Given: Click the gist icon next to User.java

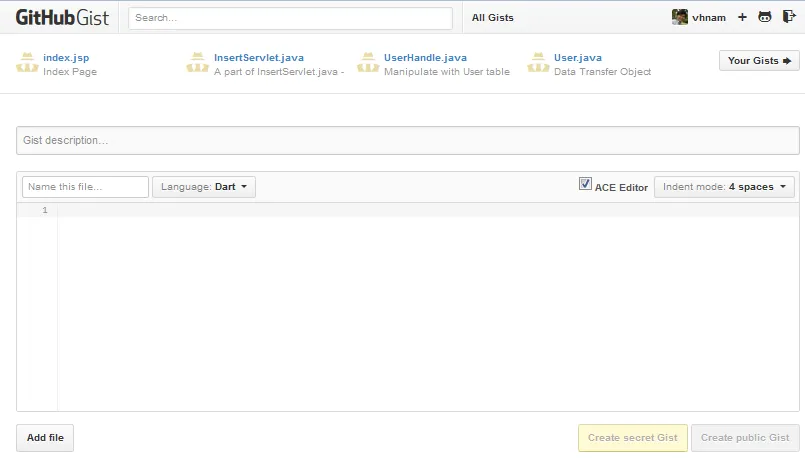Looking at the screenshot, I should pos(537,63).
